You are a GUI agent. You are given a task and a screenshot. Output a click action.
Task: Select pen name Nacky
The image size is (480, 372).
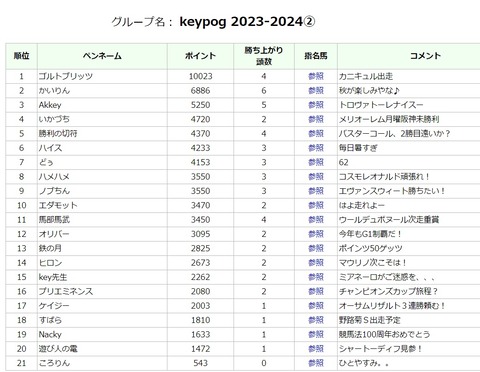coord(50,334)
